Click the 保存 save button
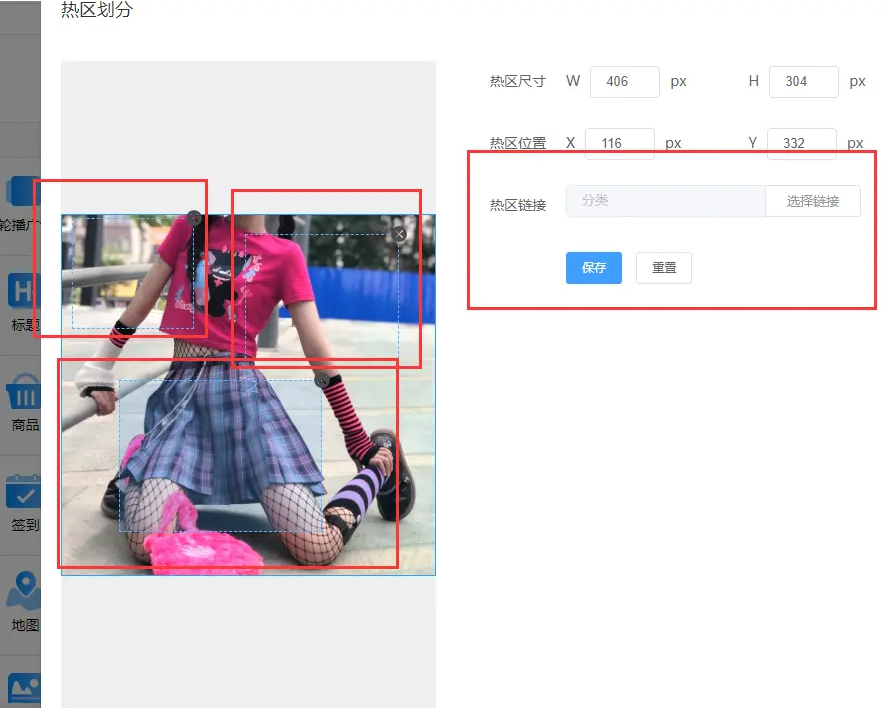 pos(593,268)
